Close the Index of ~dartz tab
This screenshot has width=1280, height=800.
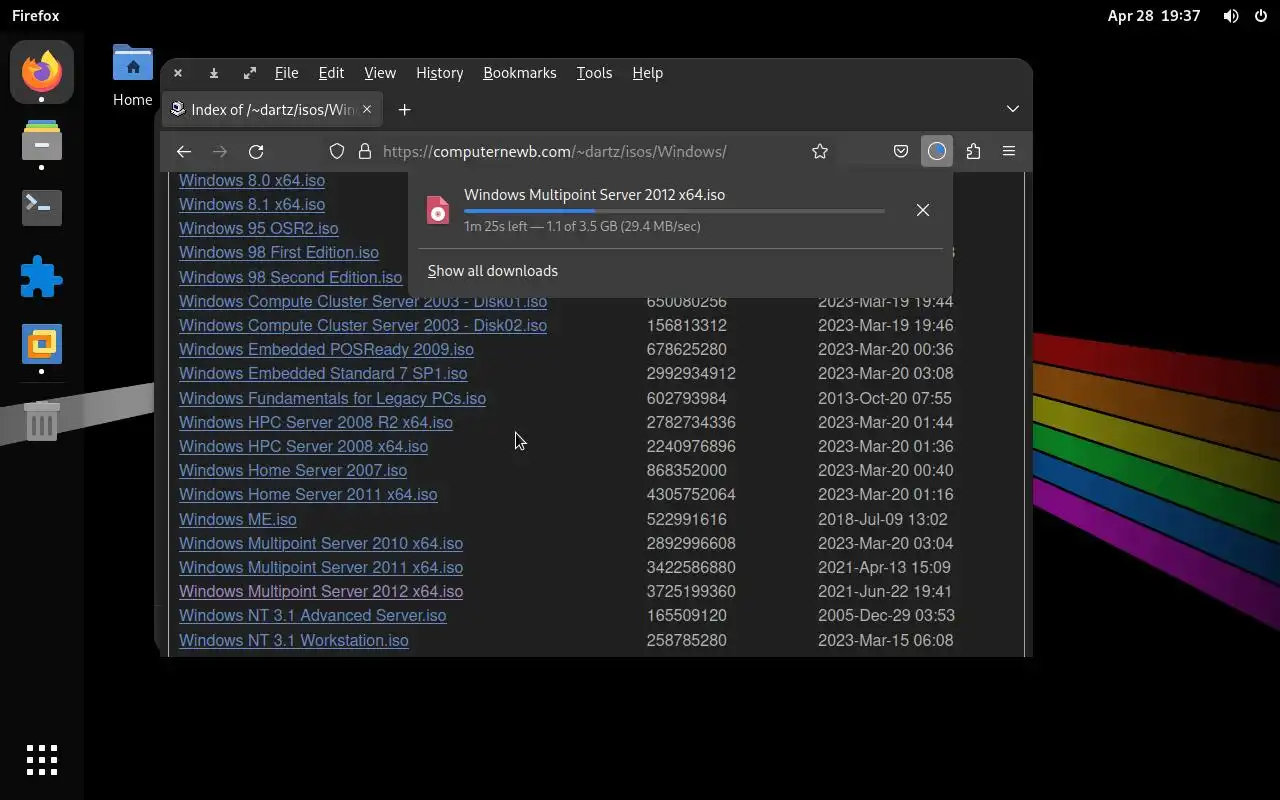(x=367, y=109)
